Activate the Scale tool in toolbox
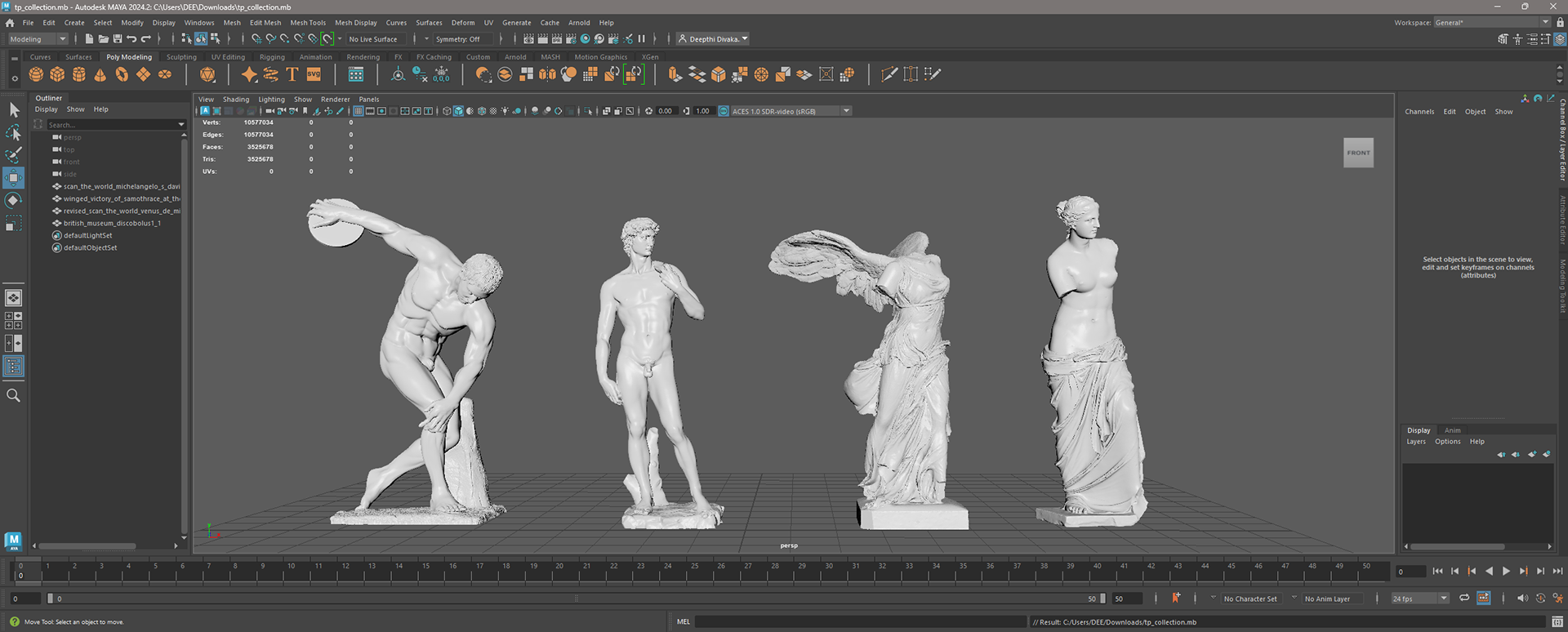This screenshot has height=632, width=1568. point(14,223)
